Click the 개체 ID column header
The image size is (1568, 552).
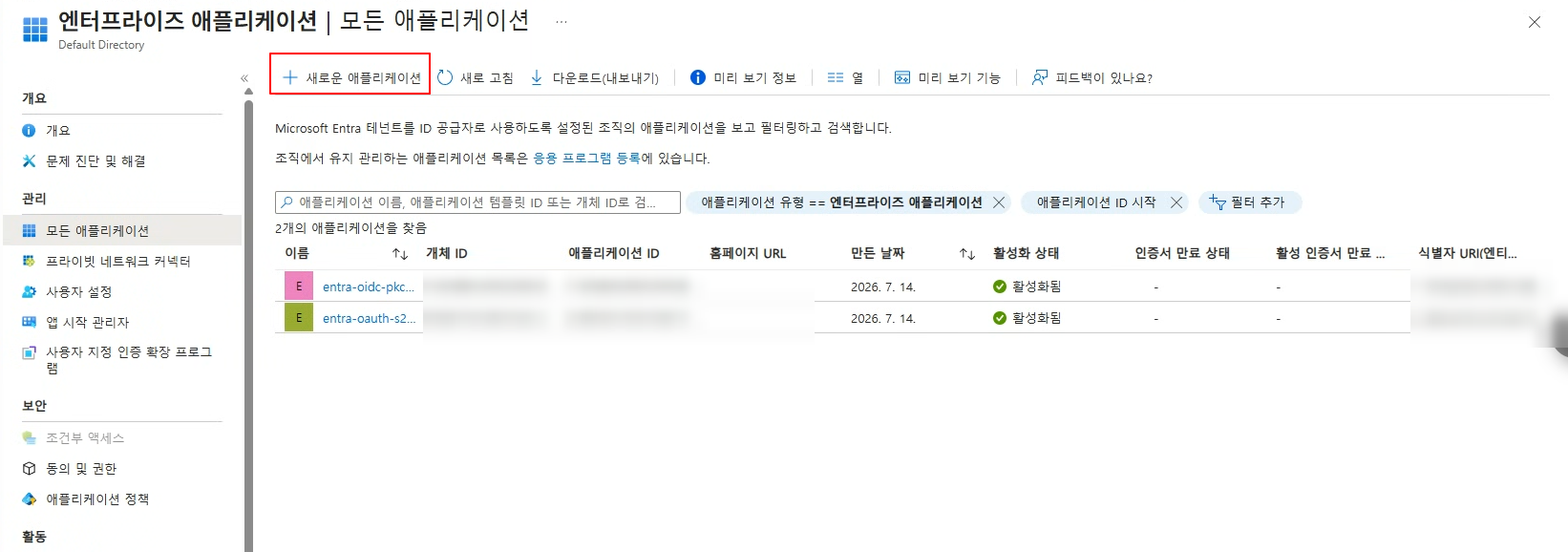pyautogui.click(x=447, y=253)
